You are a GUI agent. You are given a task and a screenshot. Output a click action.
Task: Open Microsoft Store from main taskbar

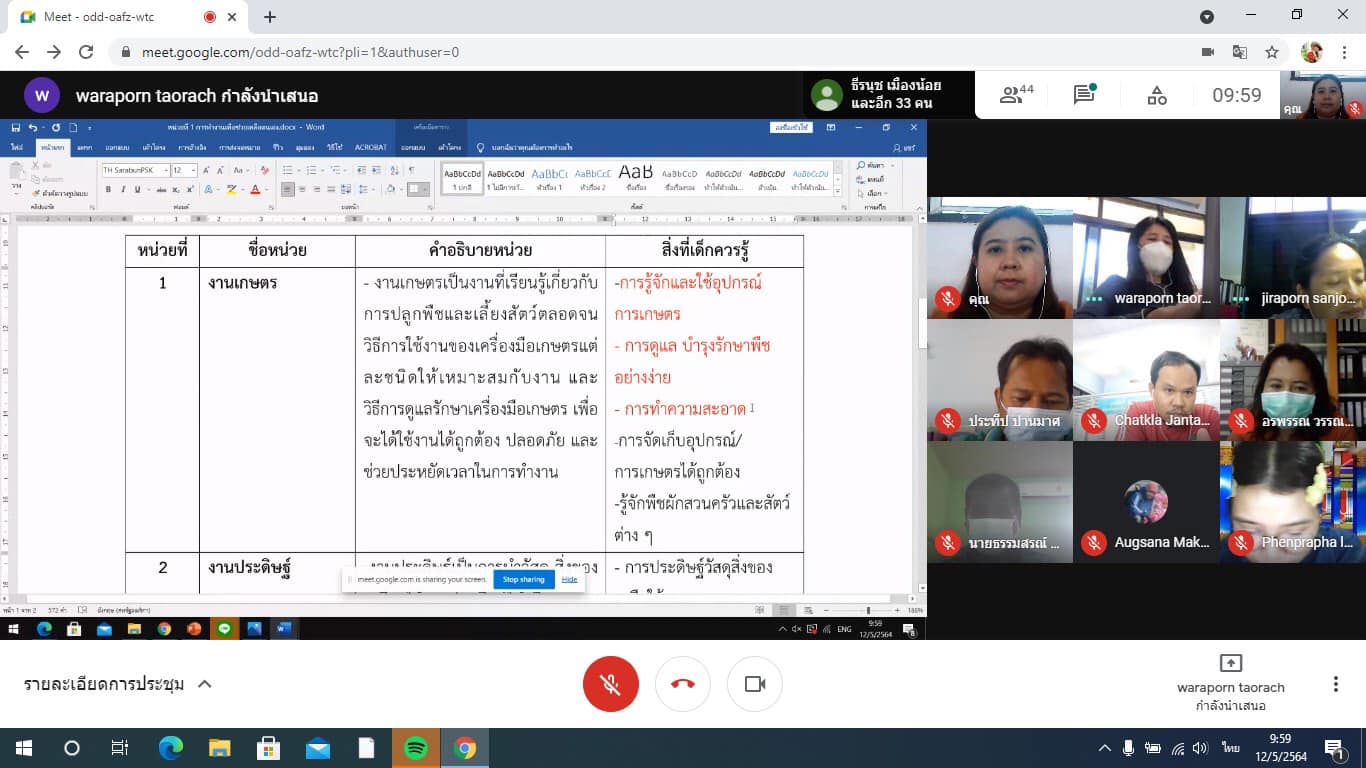(268, 748)
